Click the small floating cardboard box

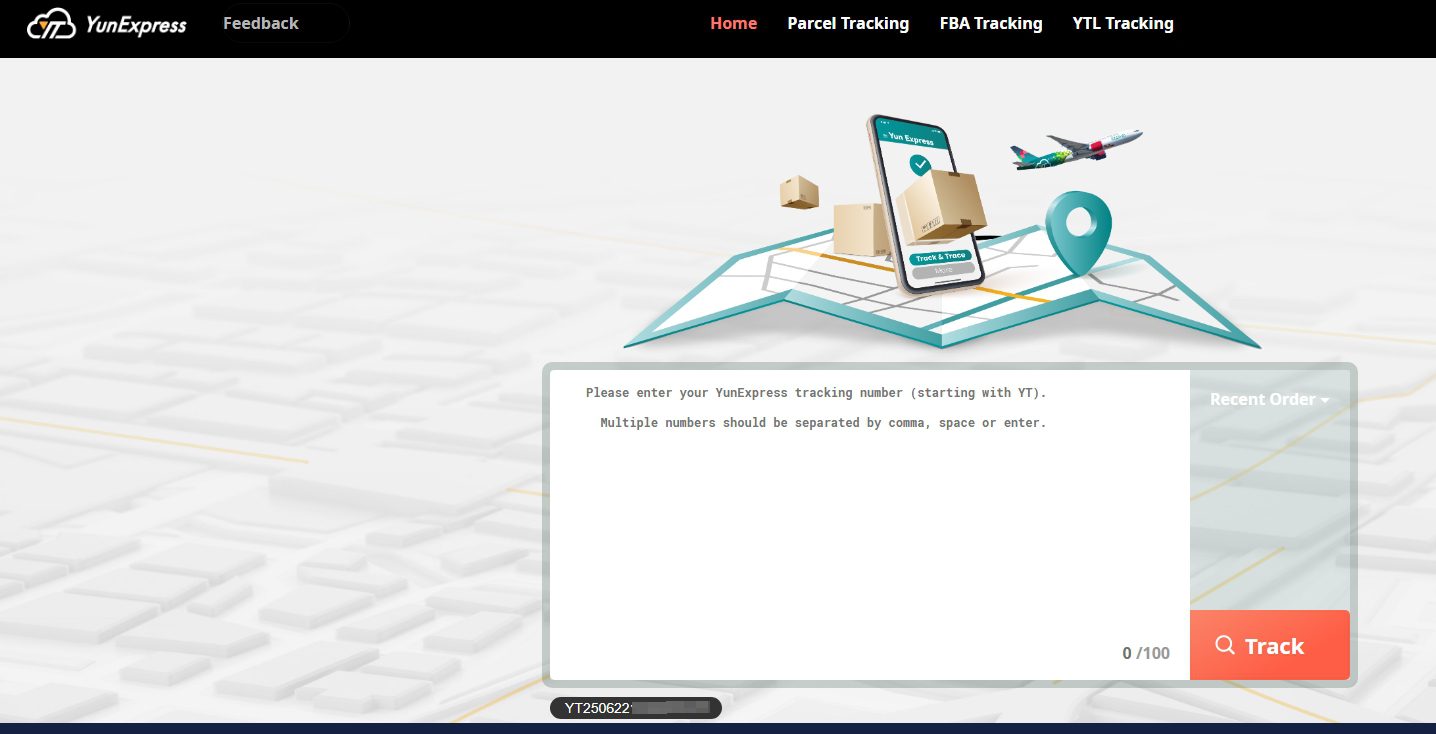(799, 192)
